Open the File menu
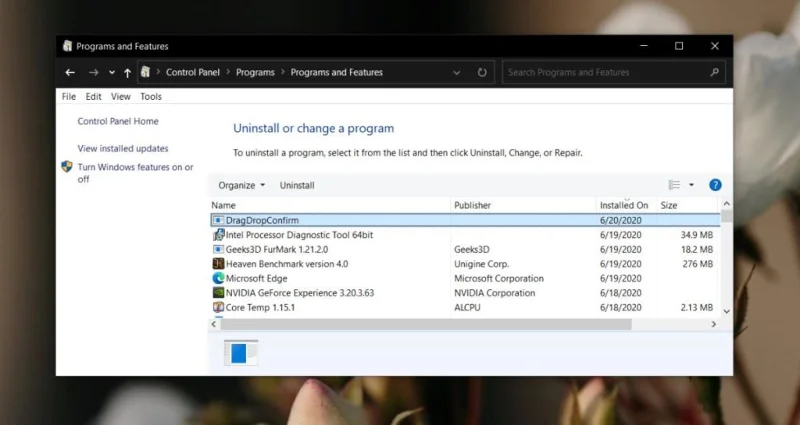800x425 pixels. click(x=69, y=97)
